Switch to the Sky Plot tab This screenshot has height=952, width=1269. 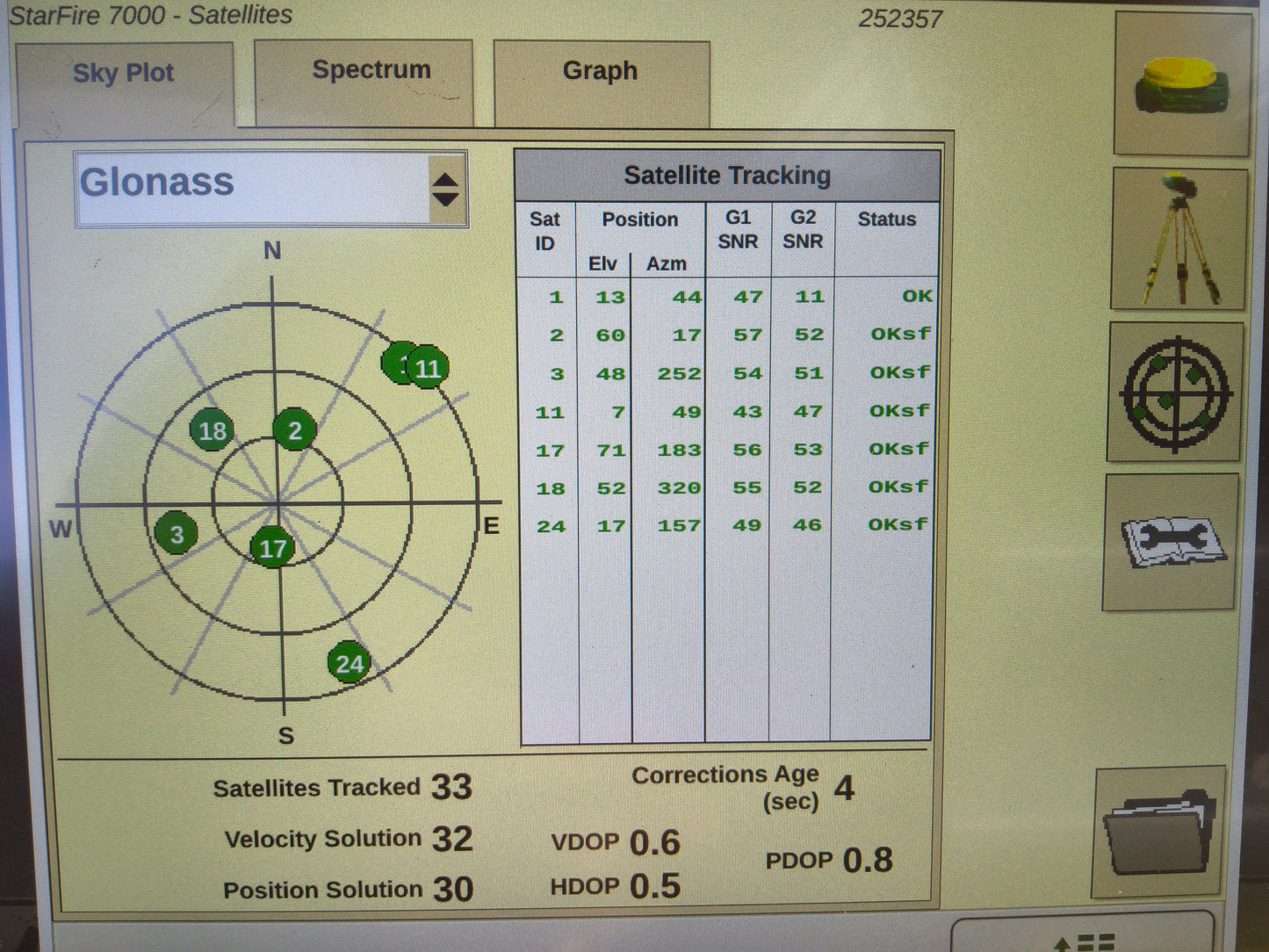coord(125,83)
